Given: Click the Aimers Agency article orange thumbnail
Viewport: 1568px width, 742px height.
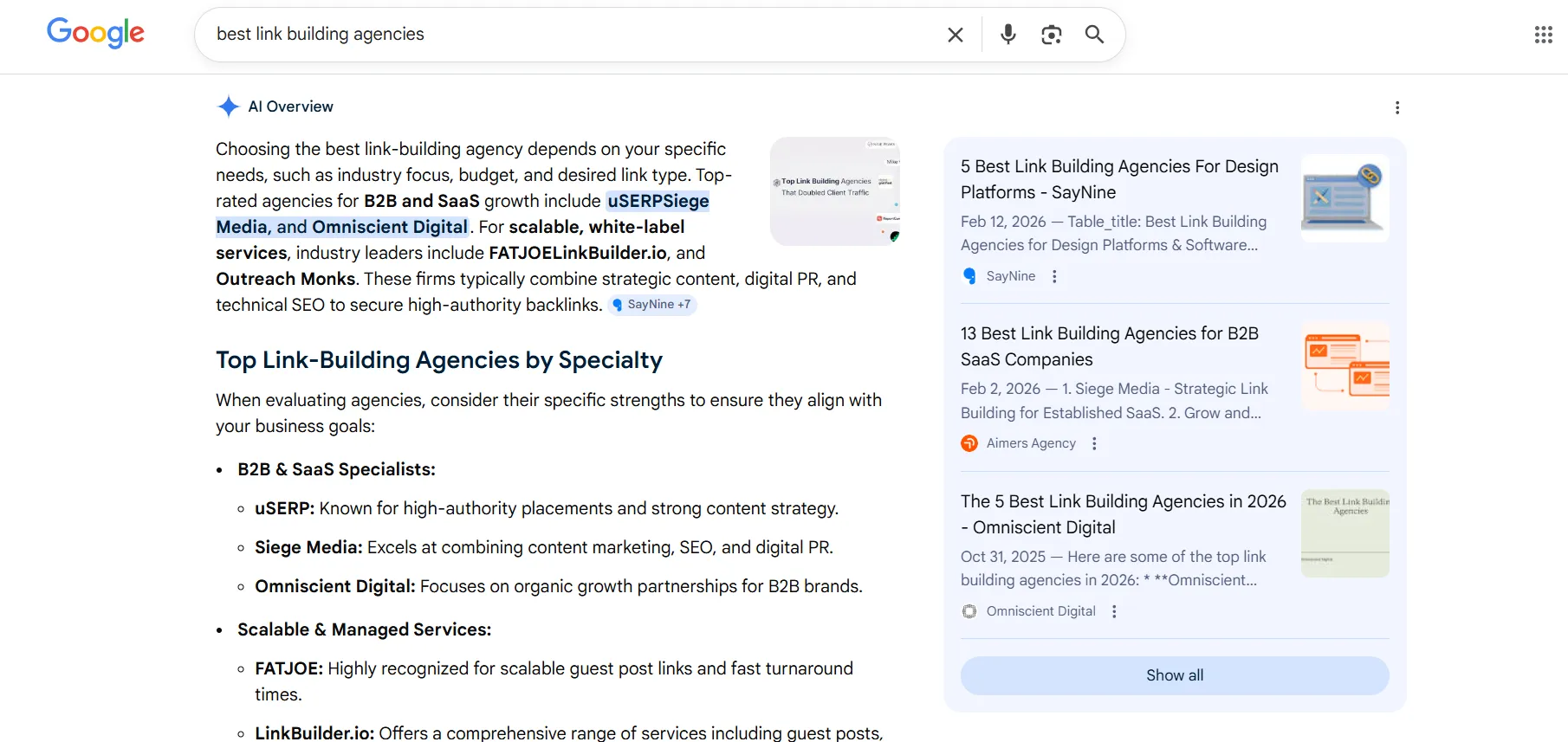Looking at the screenshot, I should 1345,365.
